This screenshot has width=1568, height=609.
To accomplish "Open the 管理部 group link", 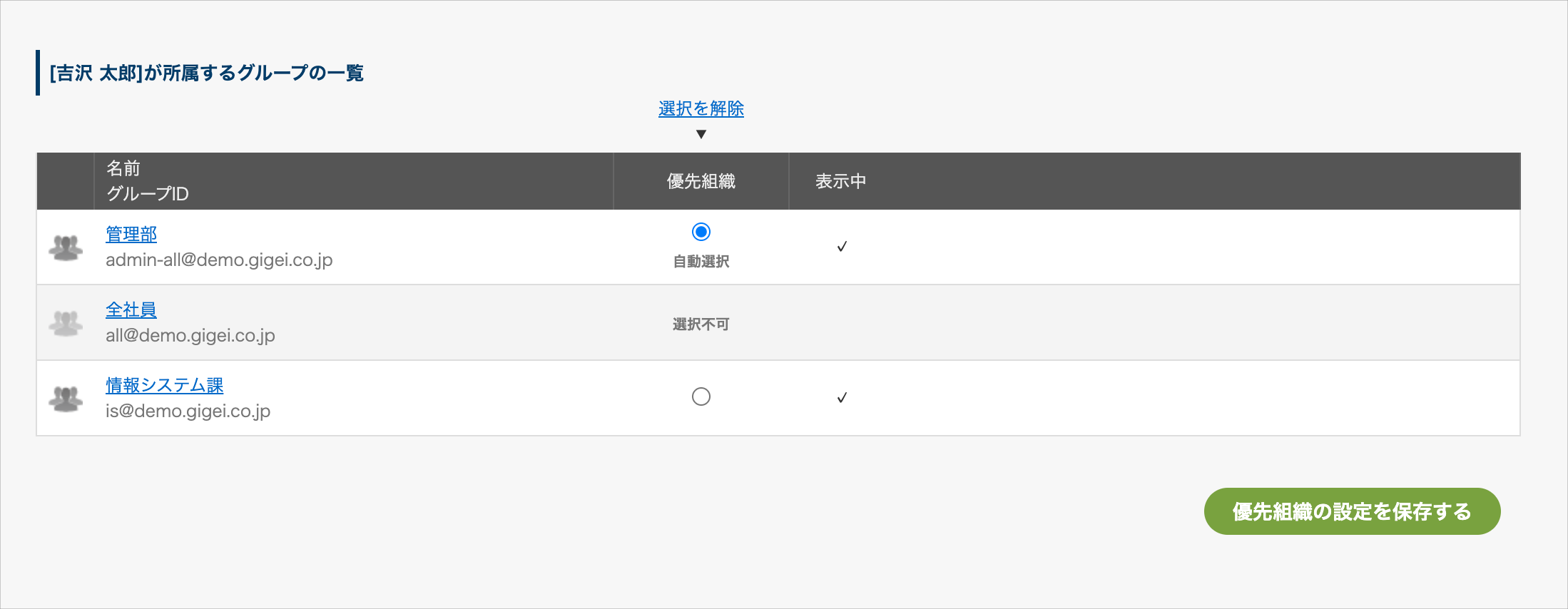I will click(131, 234).
